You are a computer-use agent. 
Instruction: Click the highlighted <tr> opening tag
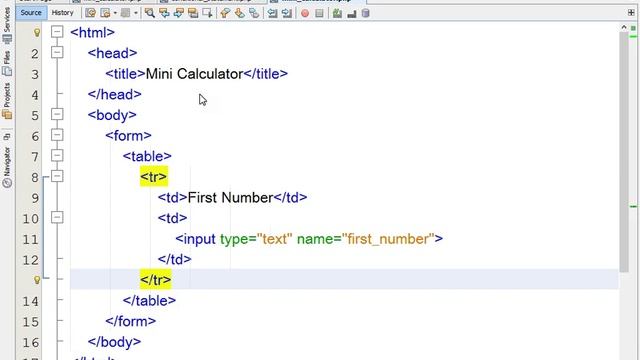click(x=154, y=177)
